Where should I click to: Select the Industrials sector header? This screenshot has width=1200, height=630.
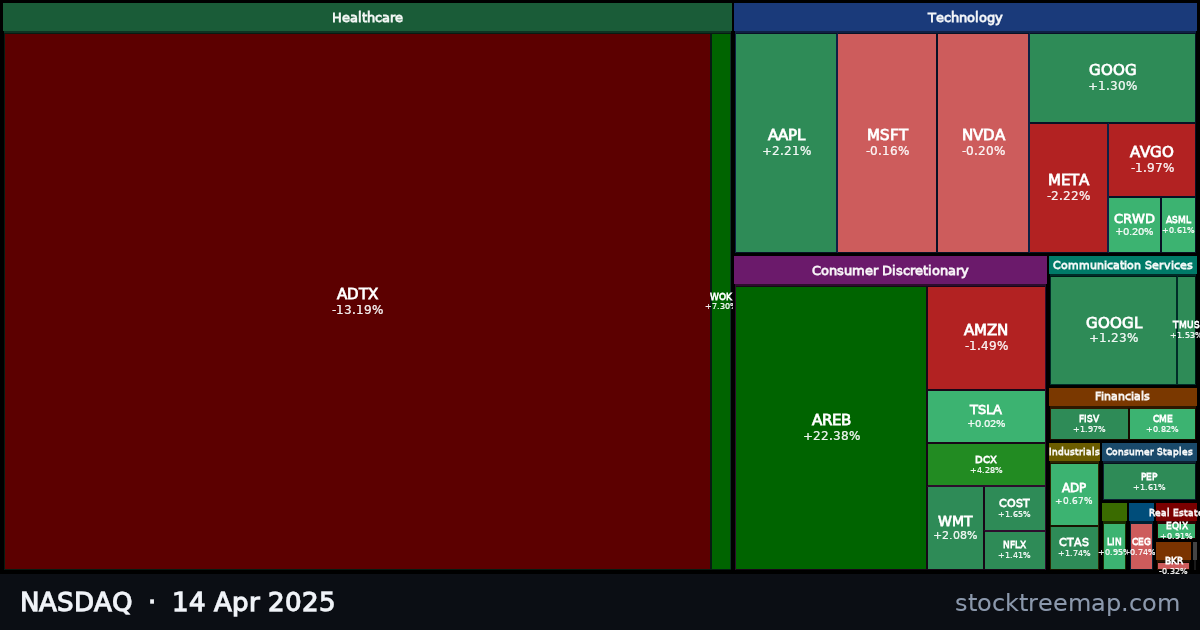pos(1074,452)
